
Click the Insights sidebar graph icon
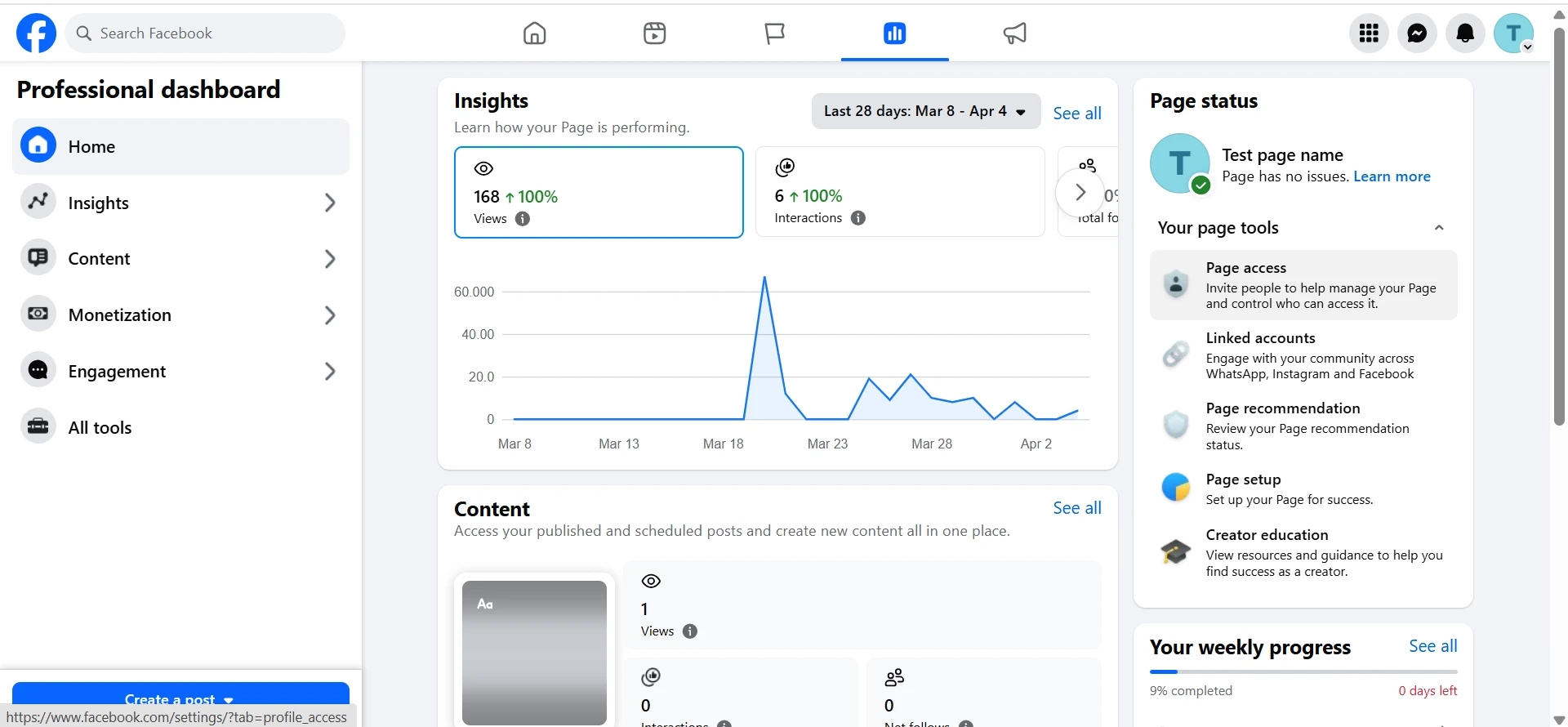coord(38,202)
